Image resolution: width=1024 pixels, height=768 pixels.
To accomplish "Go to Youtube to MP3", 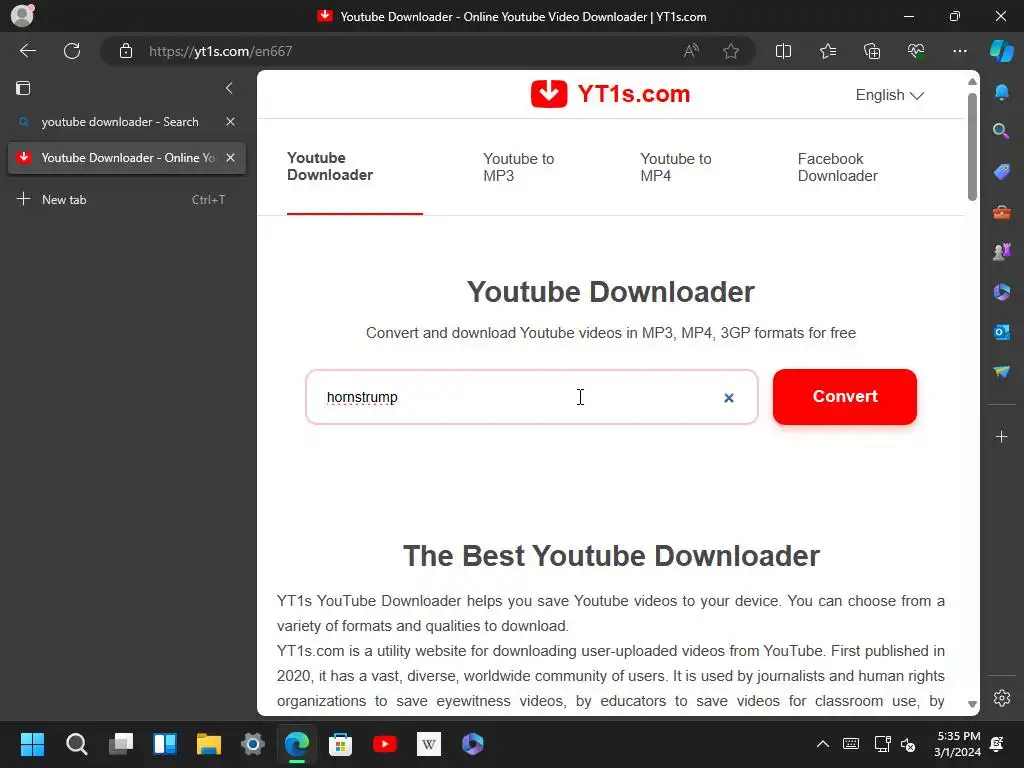I will (x=519, y=167).
